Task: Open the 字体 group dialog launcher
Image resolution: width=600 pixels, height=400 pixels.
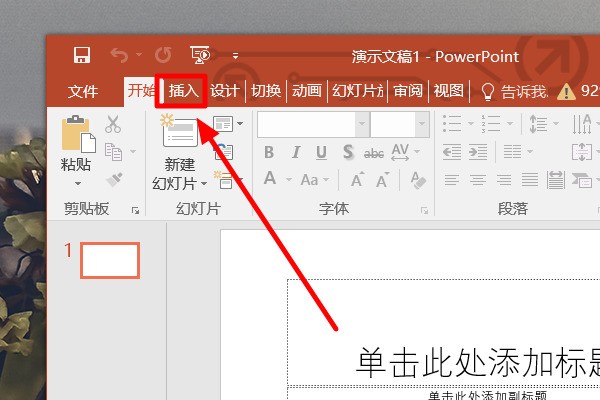Action: (425, 210)
